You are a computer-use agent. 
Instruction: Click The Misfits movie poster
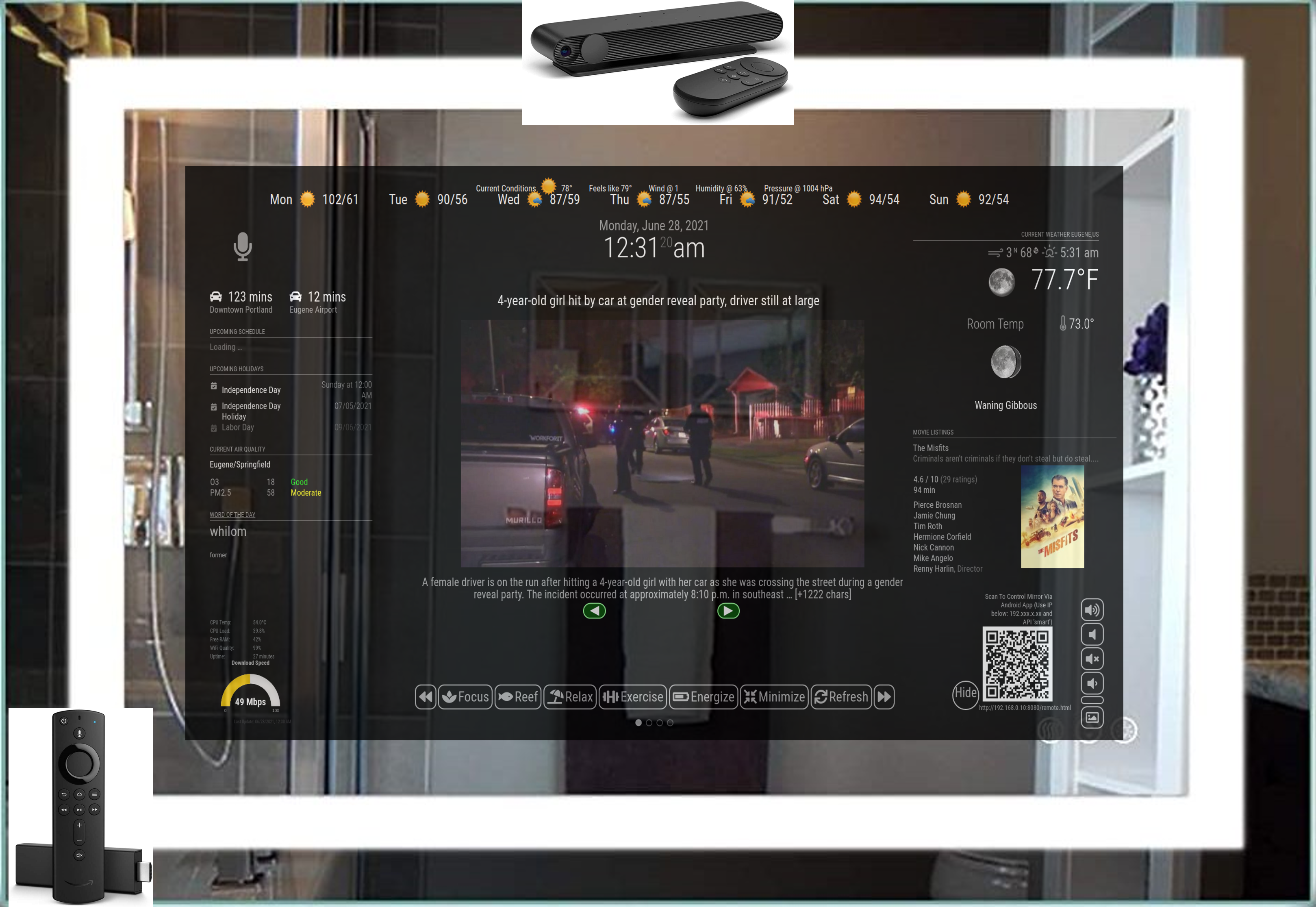(1053, 517)
